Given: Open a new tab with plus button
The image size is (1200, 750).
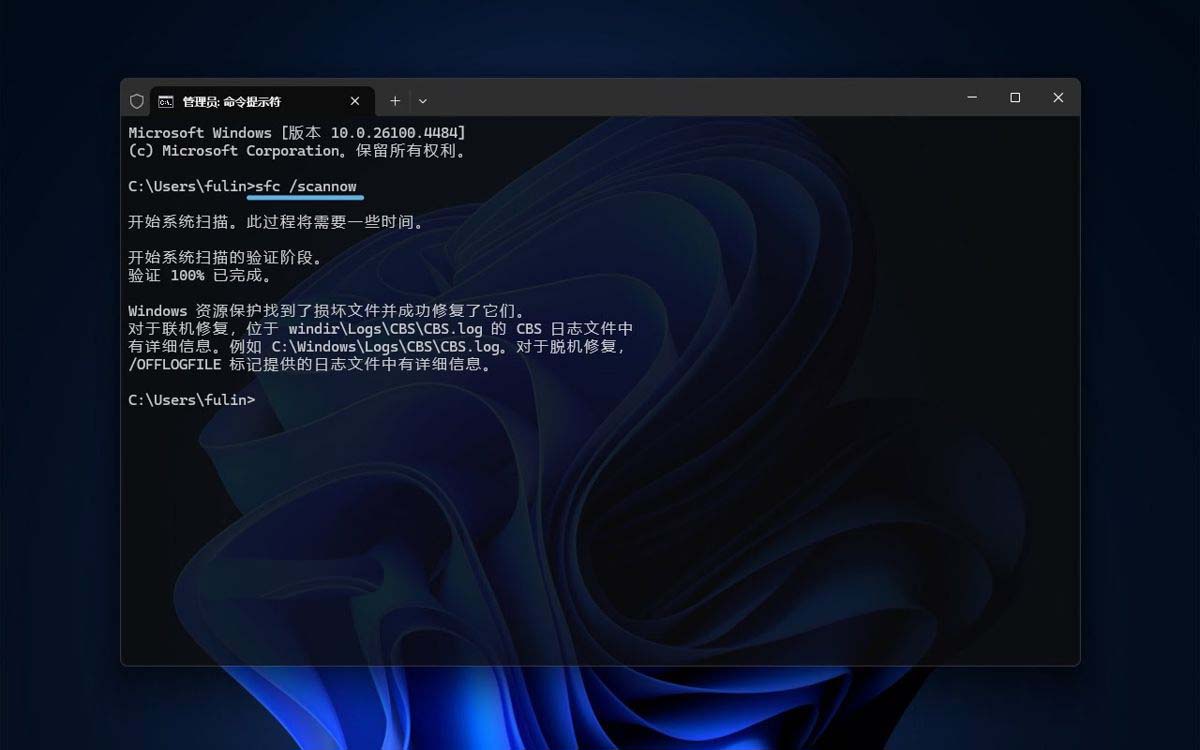Looking at the screenshot, I should [395, 101].
